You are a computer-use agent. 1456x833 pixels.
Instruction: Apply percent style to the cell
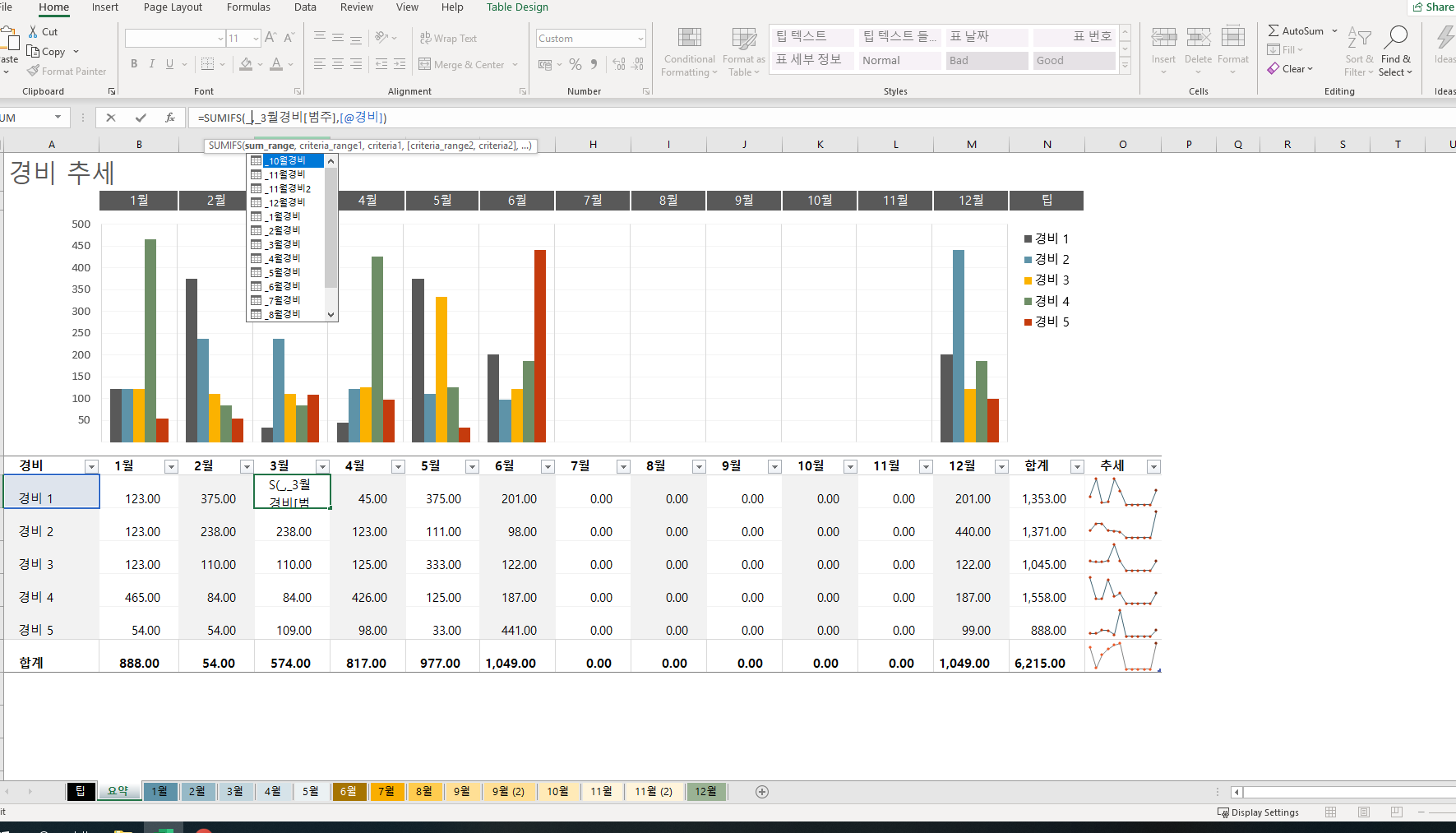[575, 64]
